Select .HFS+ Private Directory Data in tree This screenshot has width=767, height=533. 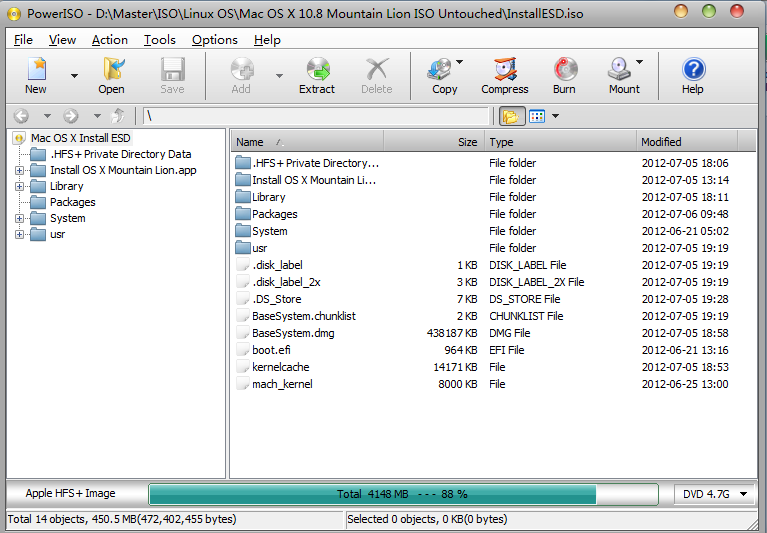(x=120, y=155)
